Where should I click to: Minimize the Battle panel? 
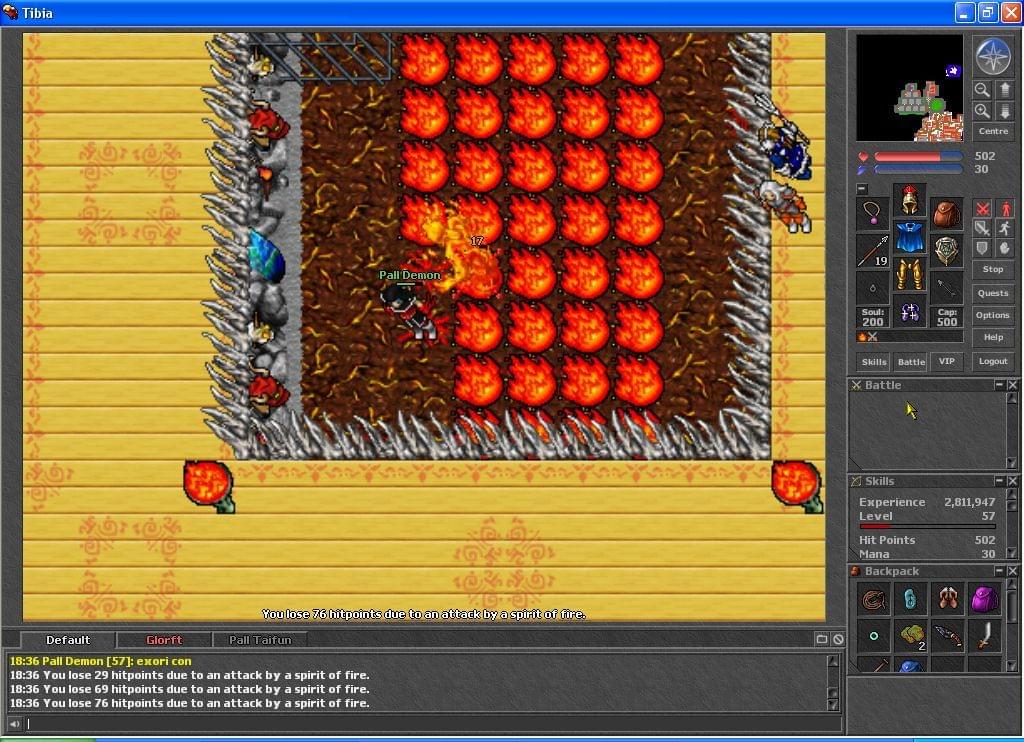click(x=999, y=385)
